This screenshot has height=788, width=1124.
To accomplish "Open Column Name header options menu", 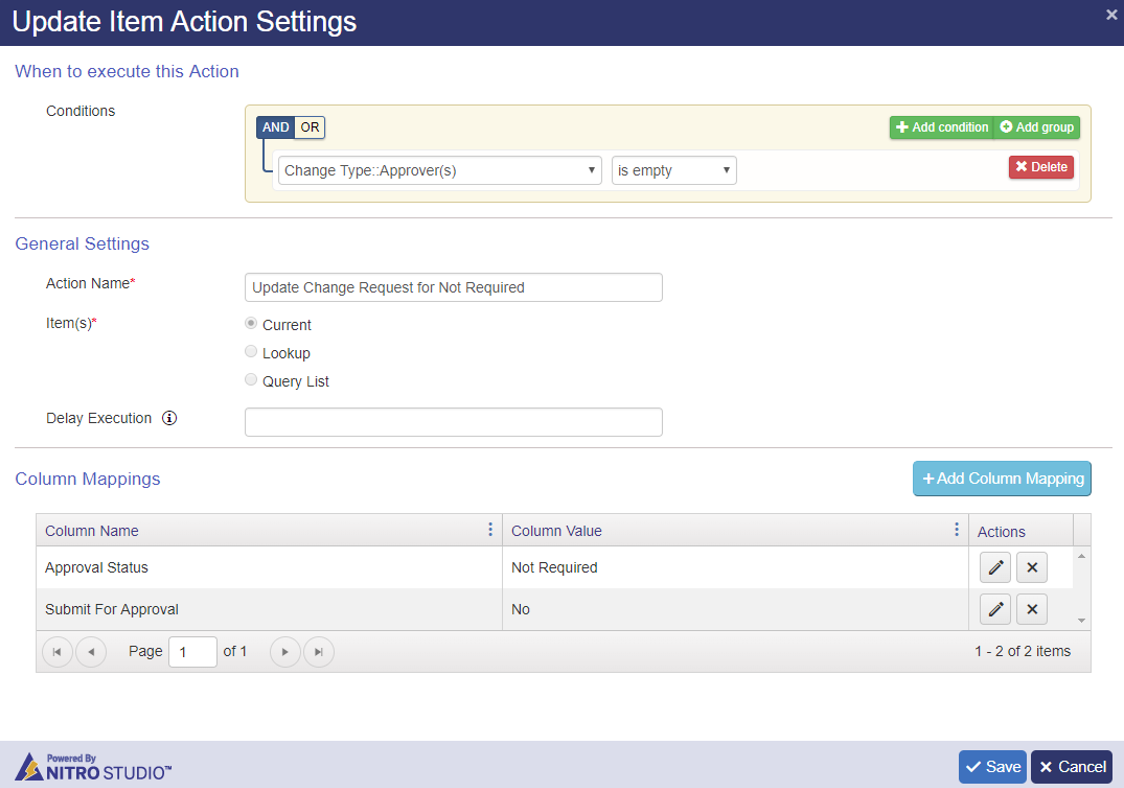I will click(490, 530).
